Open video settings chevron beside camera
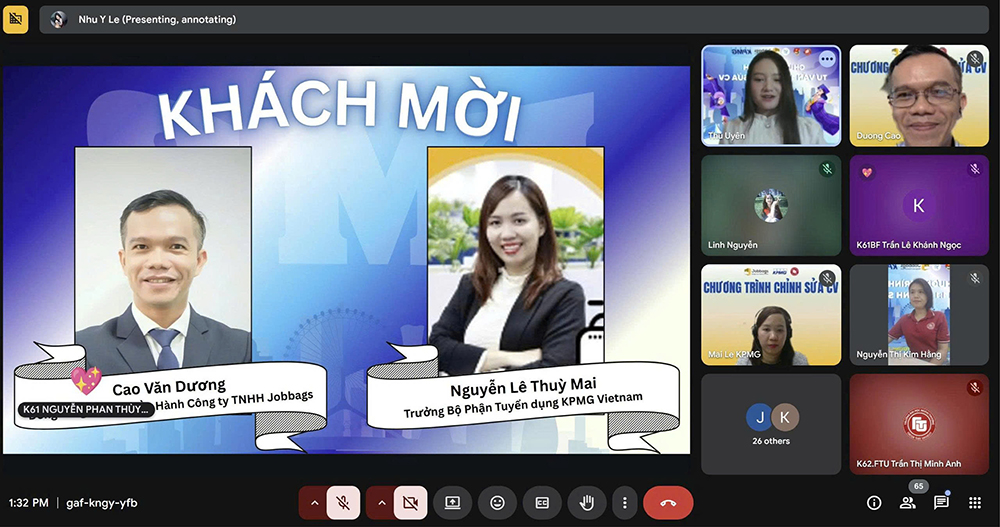This screenshot has width=1000, height=527. [x=381, y=503]
